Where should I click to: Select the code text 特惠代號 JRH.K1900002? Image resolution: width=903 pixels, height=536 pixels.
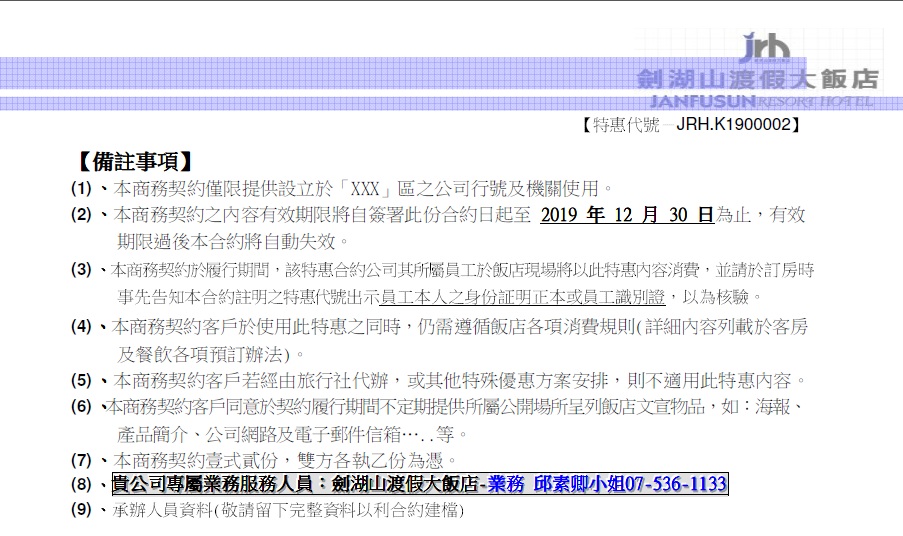coord(690,124)
